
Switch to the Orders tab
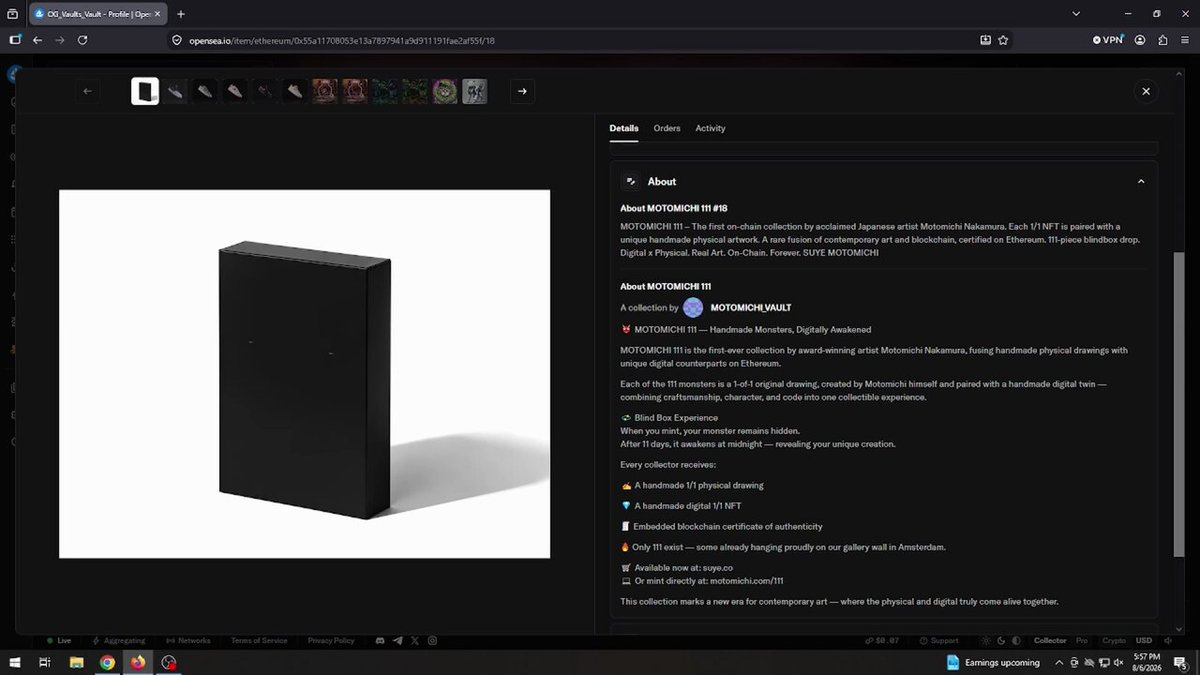click(667, 128)
